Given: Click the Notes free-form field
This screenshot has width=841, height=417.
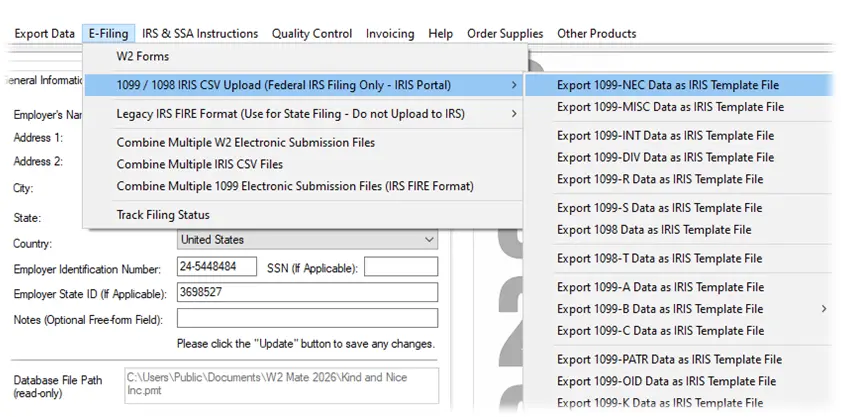Looking at the screenshot, I should [307, 318].
